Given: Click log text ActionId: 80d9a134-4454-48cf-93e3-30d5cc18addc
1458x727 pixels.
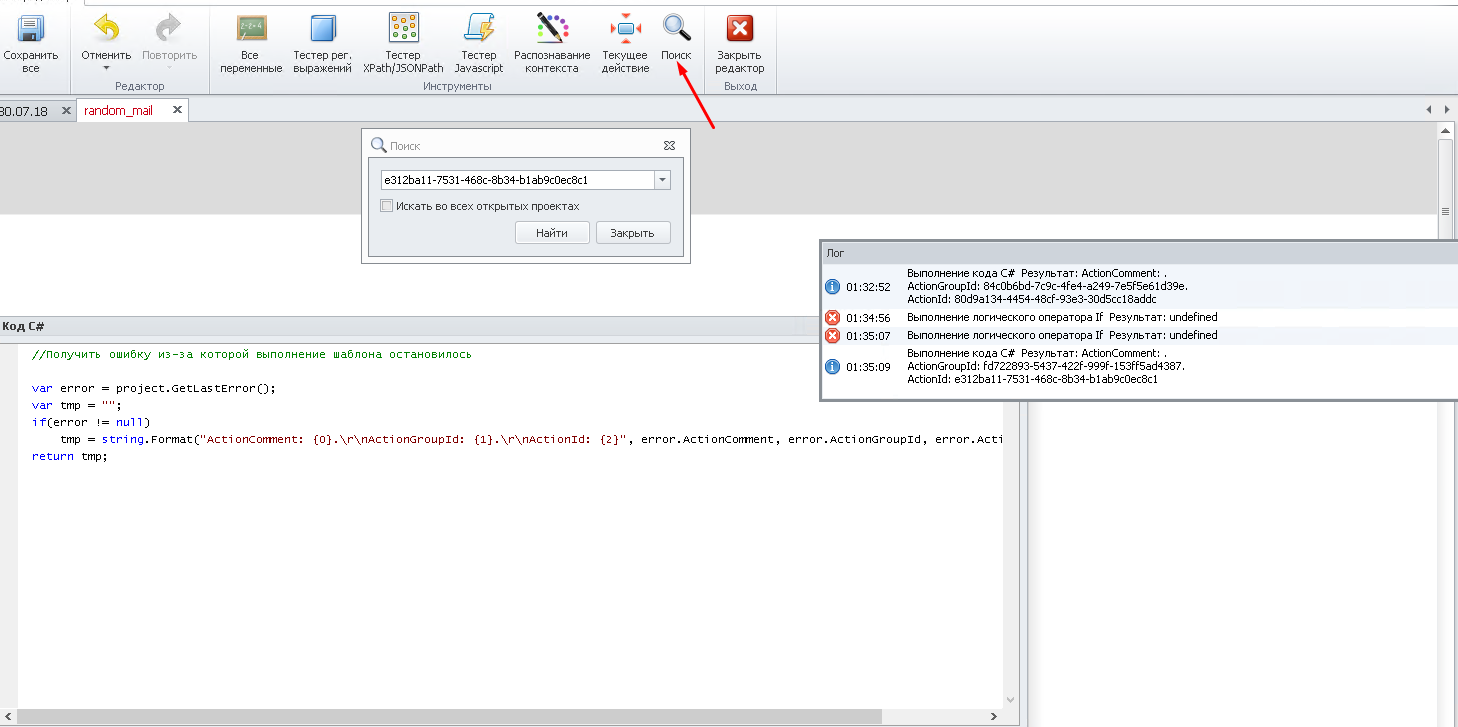Looking at the screenshot, I should pos(1031,299).
